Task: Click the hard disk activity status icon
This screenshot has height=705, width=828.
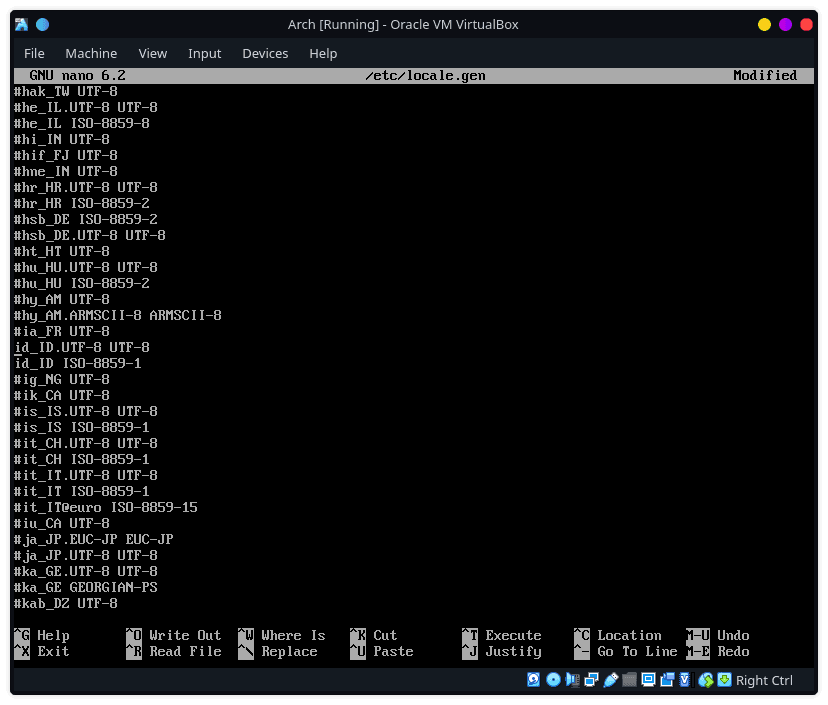Action: coord(533,680)
